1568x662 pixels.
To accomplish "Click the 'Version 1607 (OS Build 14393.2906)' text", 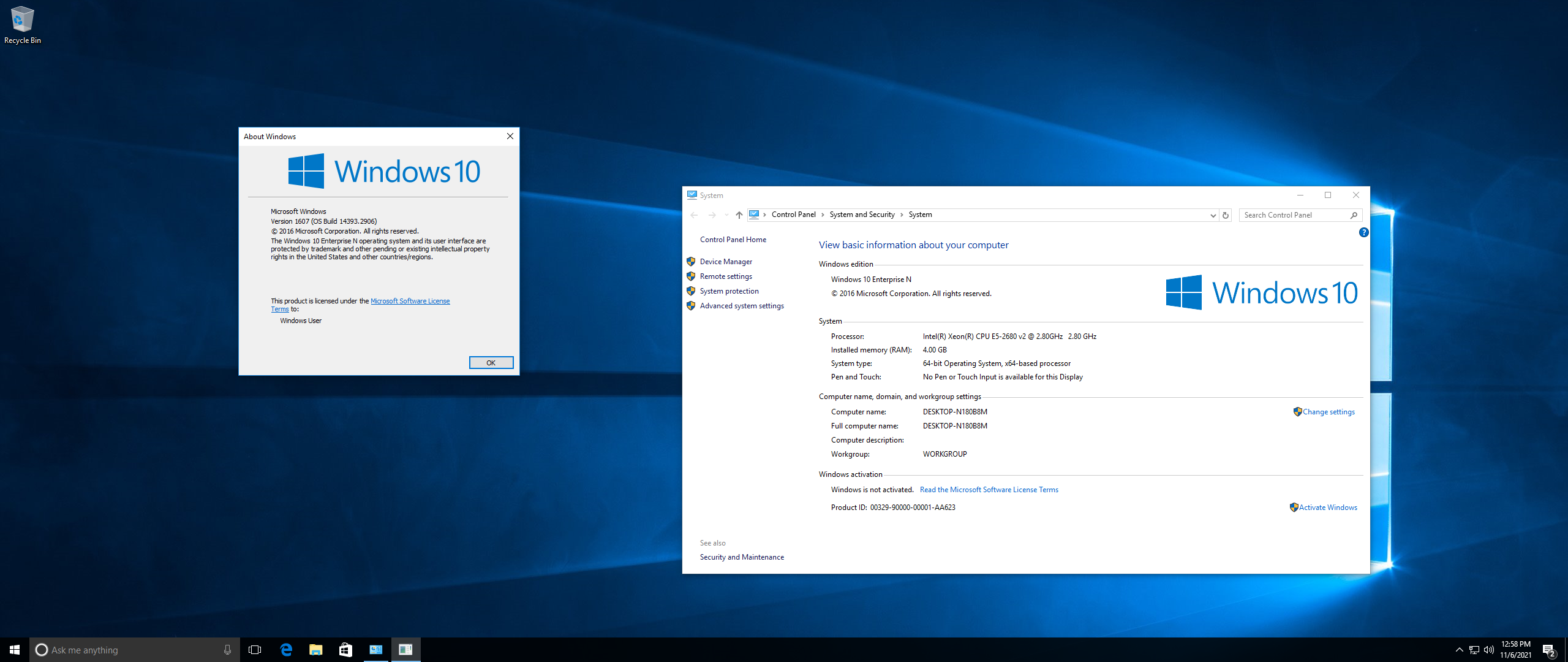I will pos(324,221).
